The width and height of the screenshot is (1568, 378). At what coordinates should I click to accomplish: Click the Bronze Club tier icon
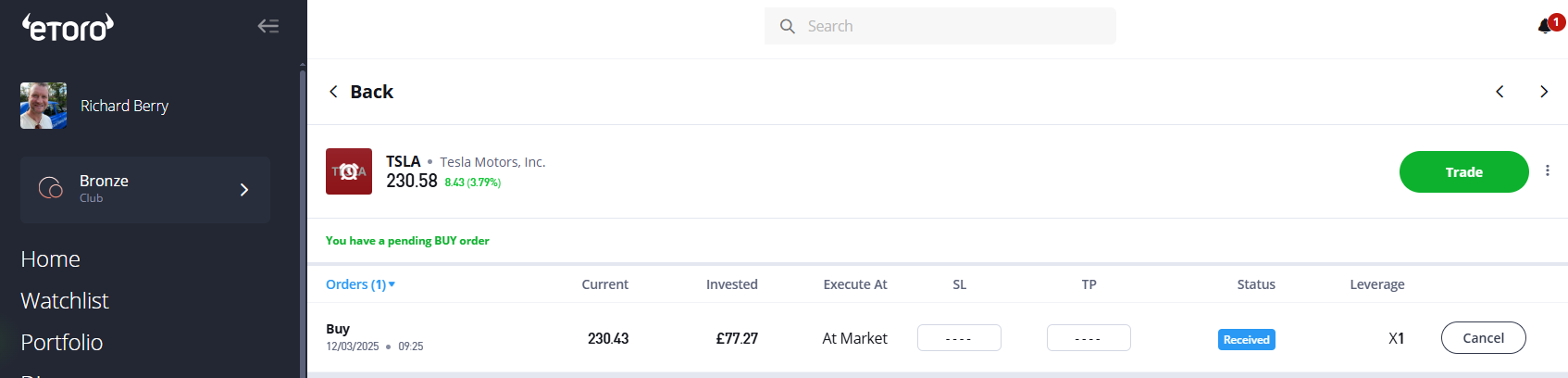click(51, 188)
